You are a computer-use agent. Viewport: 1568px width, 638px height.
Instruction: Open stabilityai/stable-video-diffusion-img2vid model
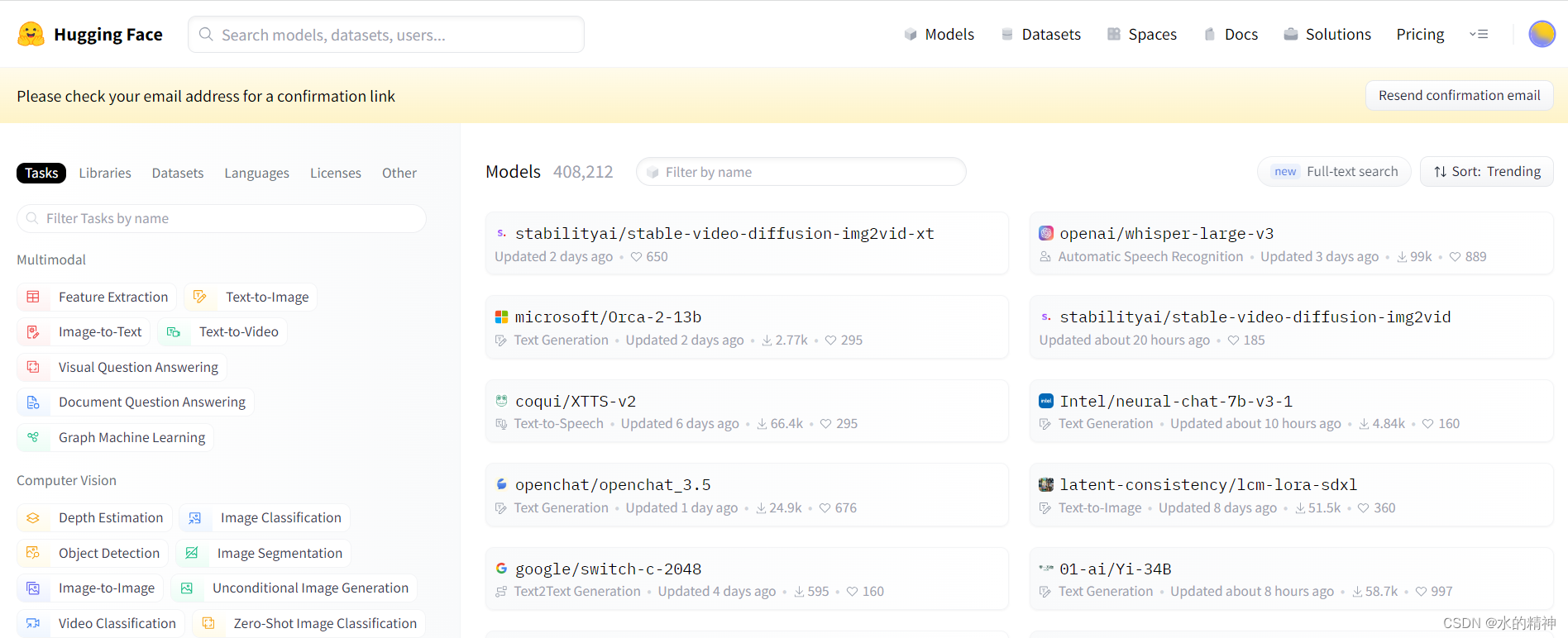pos(1292,327)
